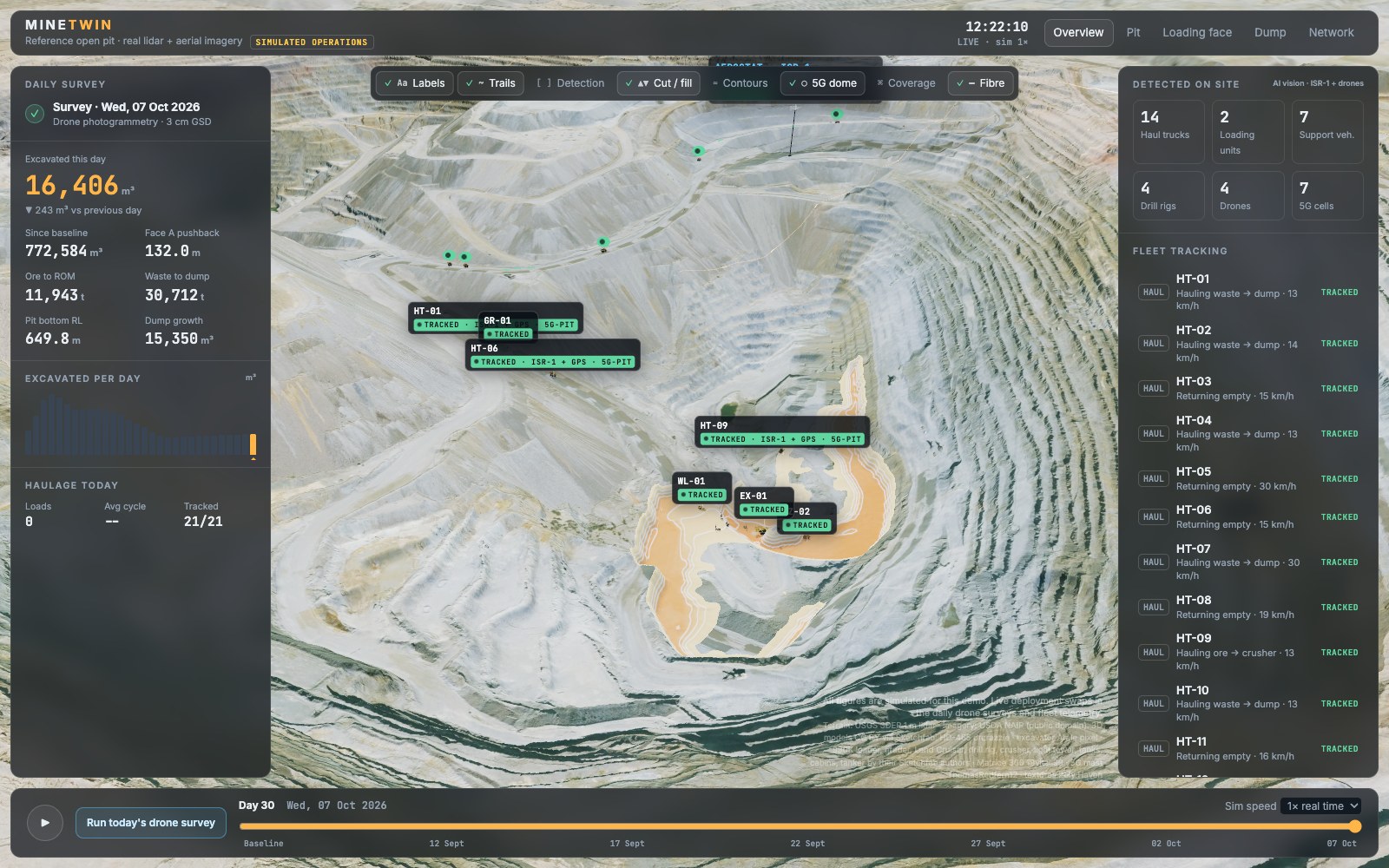Click the Haul trucks count card
Viewport: 1389px width, 868px height.
[x=1168, y=132]
